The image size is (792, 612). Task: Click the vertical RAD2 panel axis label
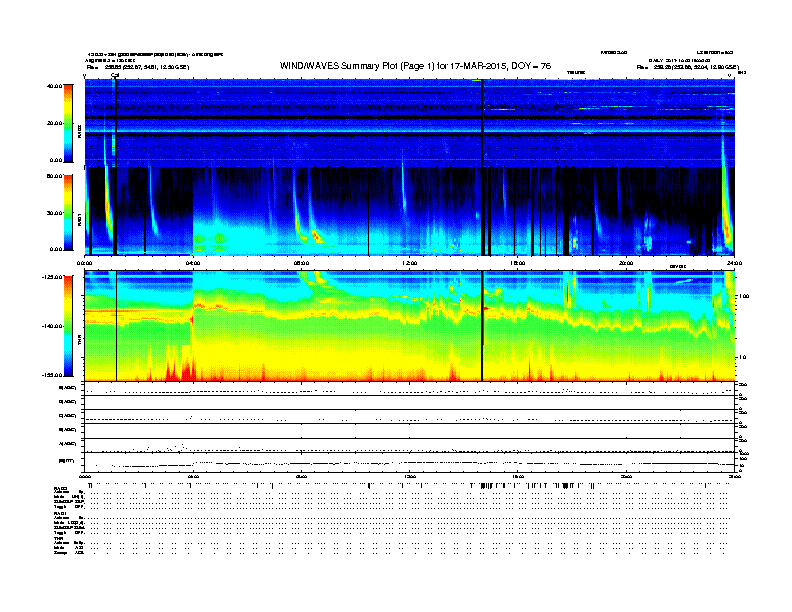[x=79, y=131]
